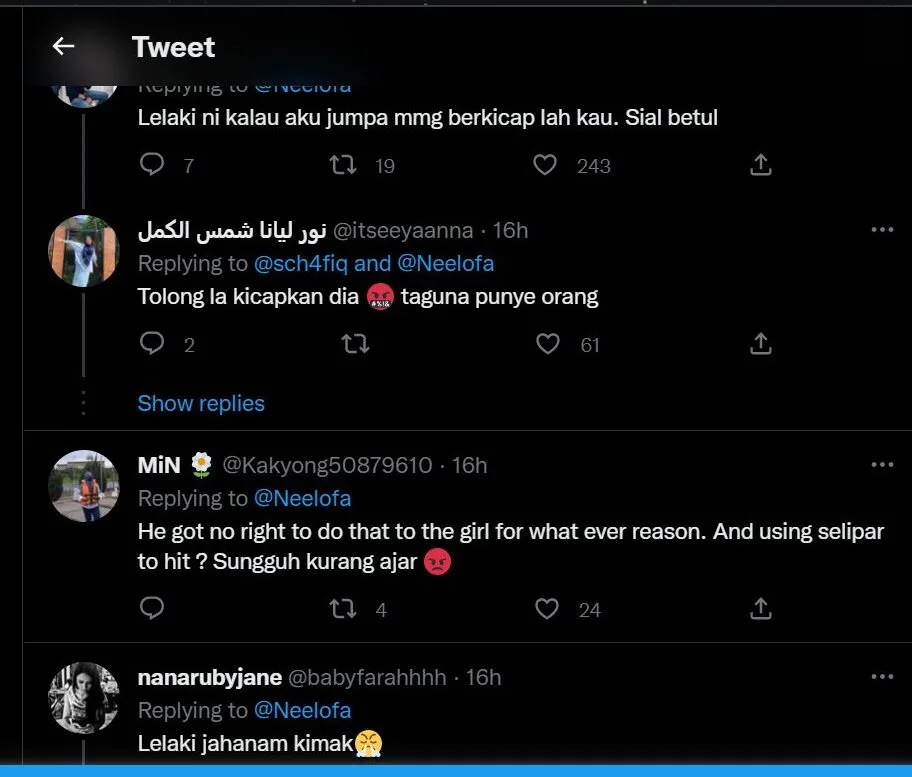Retweet the tweet with 19 retweets
912x777 pixels.
(x=343, y=165)
